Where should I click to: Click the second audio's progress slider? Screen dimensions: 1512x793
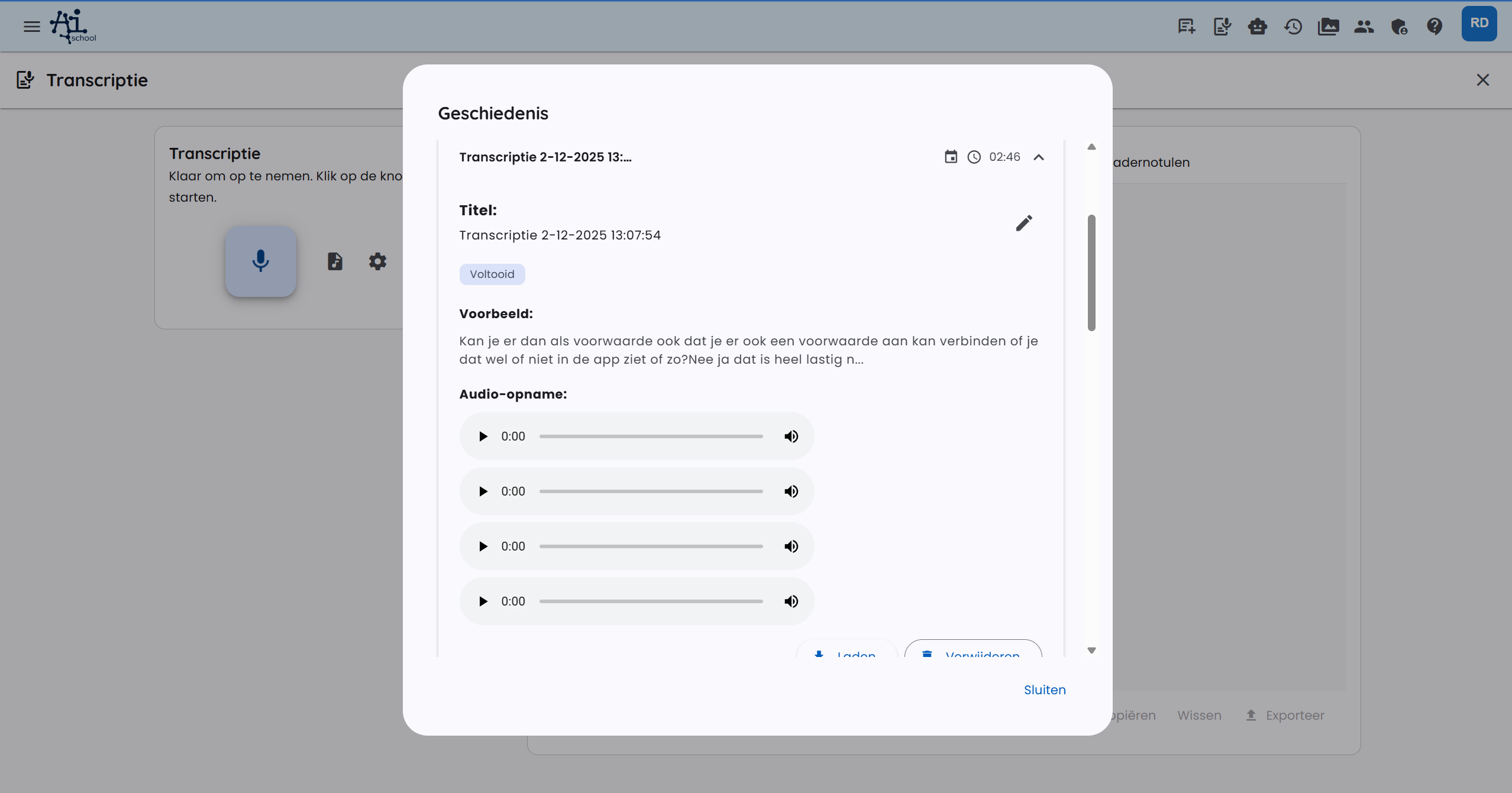(651, 491)
